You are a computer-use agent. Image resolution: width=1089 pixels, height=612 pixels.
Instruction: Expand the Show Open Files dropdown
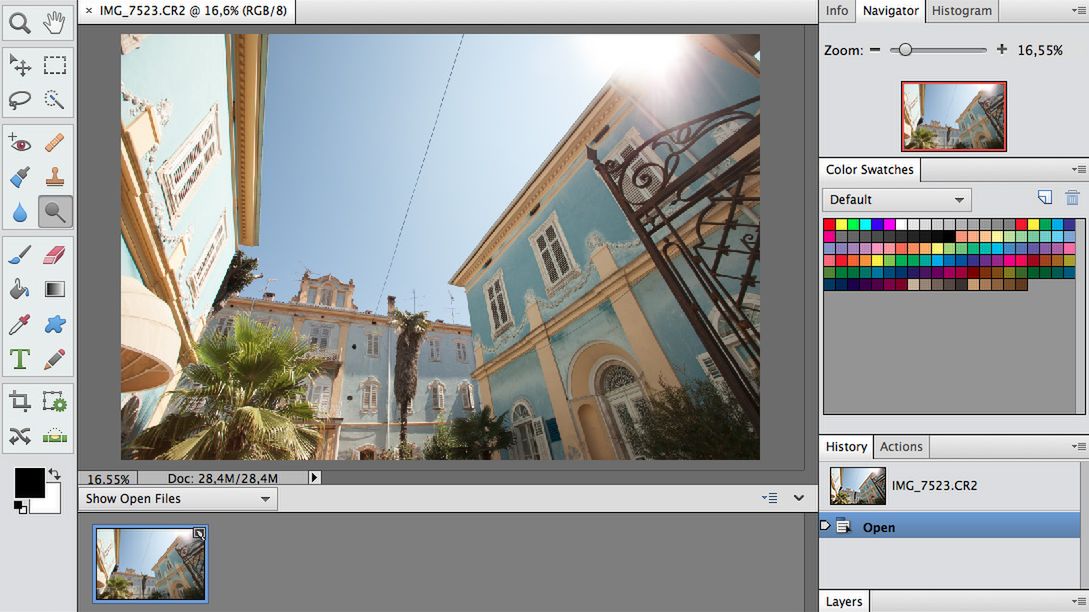coord(263,498)
